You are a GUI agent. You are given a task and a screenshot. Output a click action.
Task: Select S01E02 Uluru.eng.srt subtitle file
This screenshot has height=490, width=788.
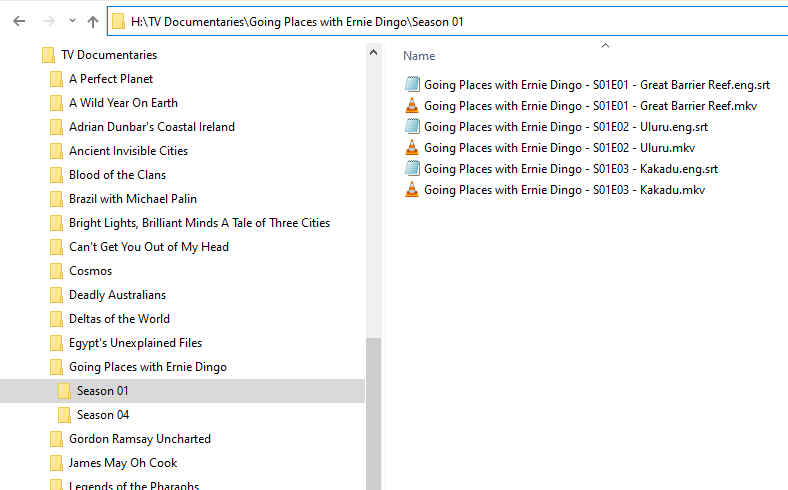pos(566,127)
